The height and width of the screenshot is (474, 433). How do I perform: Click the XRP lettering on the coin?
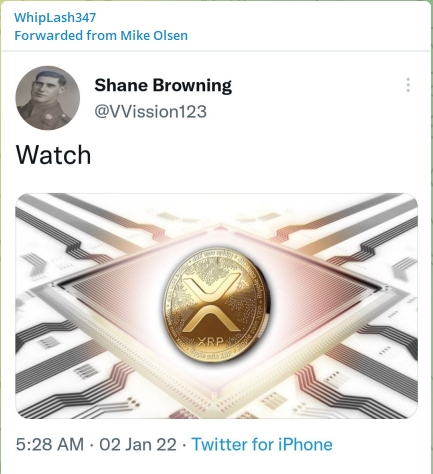tap(211, 341)
